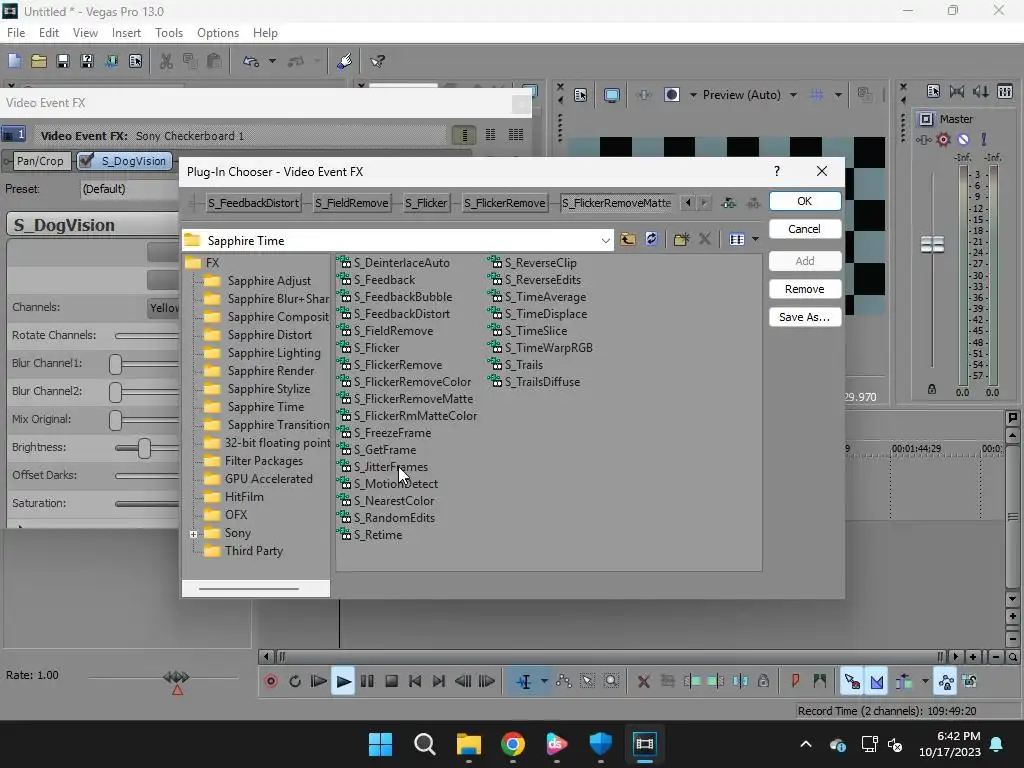This screenshot has height=768, width=1024.
Task: Click OK in Plug-In Chooser
Action: 805,201
